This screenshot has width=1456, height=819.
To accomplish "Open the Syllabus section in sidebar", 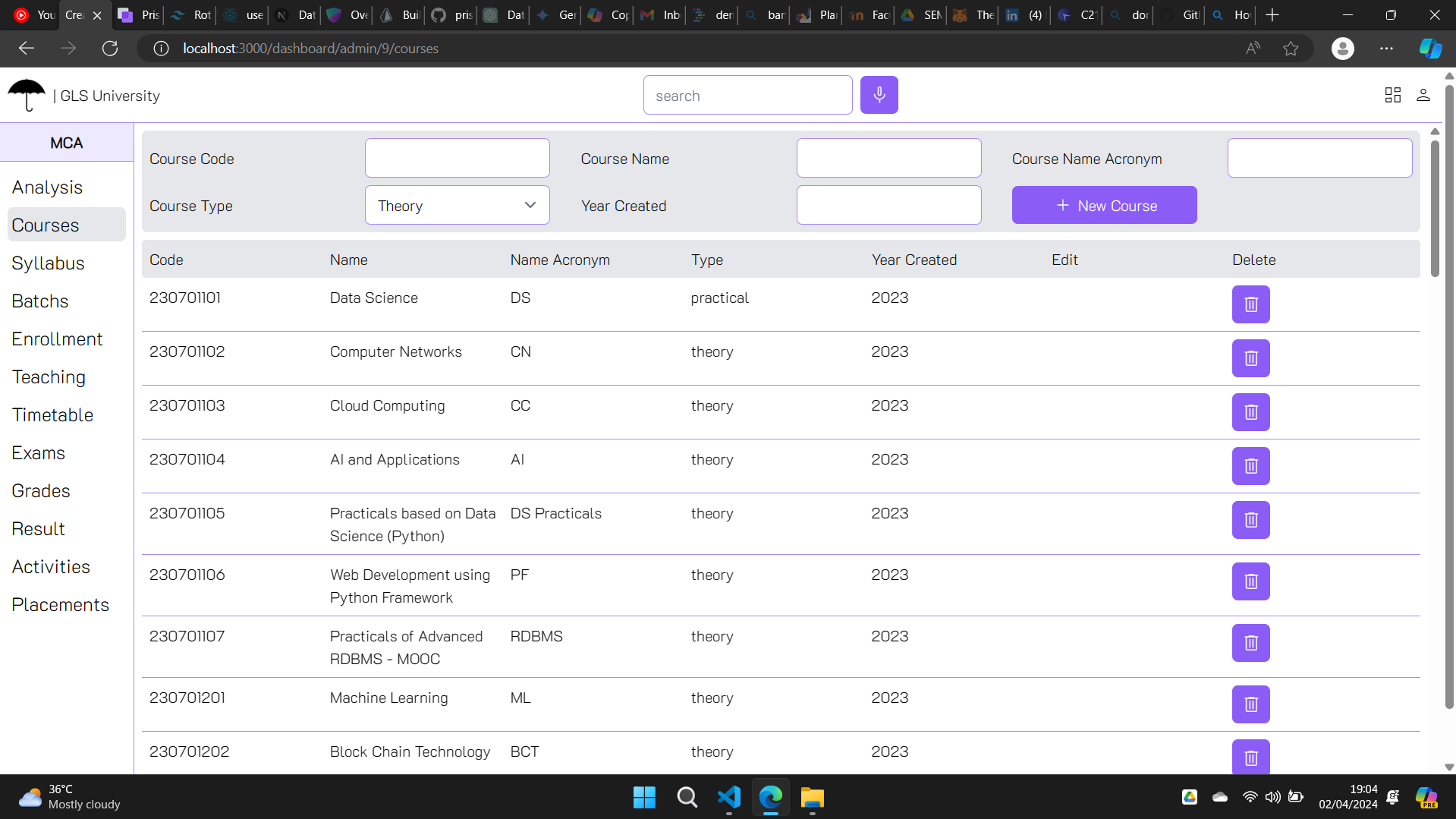I will (x=48, y=263).
